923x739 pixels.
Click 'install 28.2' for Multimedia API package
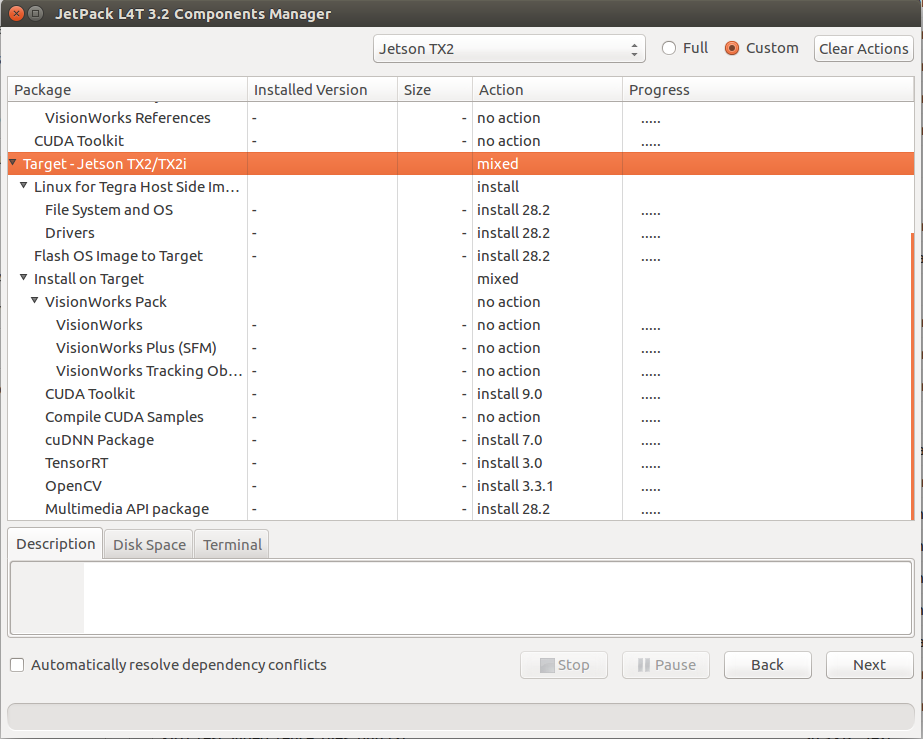pos(513,509)
